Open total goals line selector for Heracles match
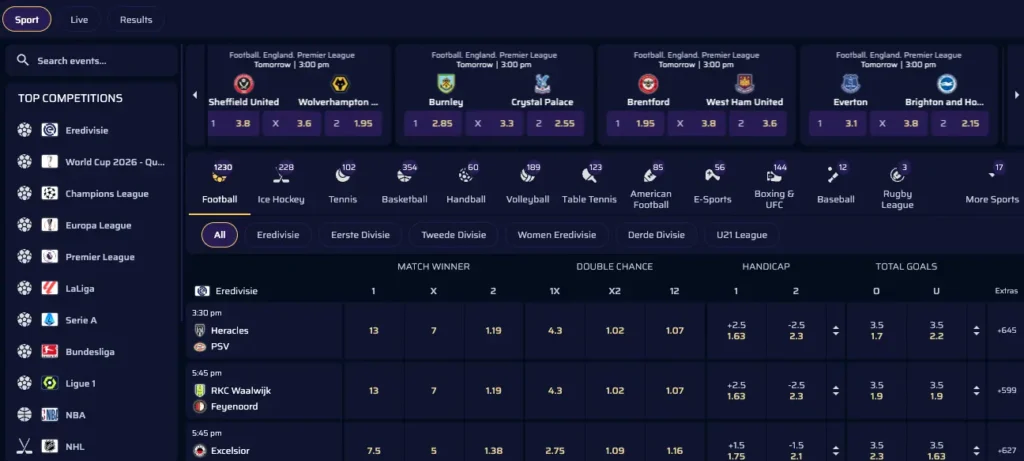 tap(976, 331)
